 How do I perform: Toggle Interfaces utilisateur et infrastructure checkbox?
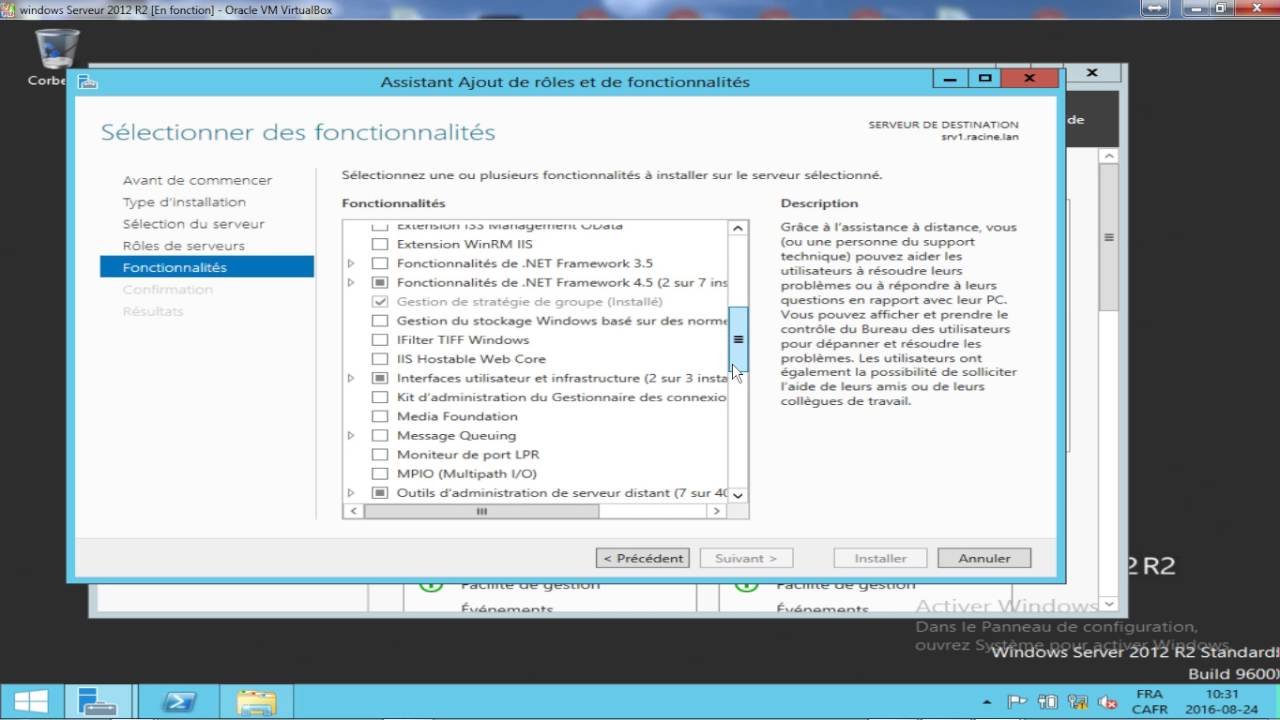click(379, 378)
